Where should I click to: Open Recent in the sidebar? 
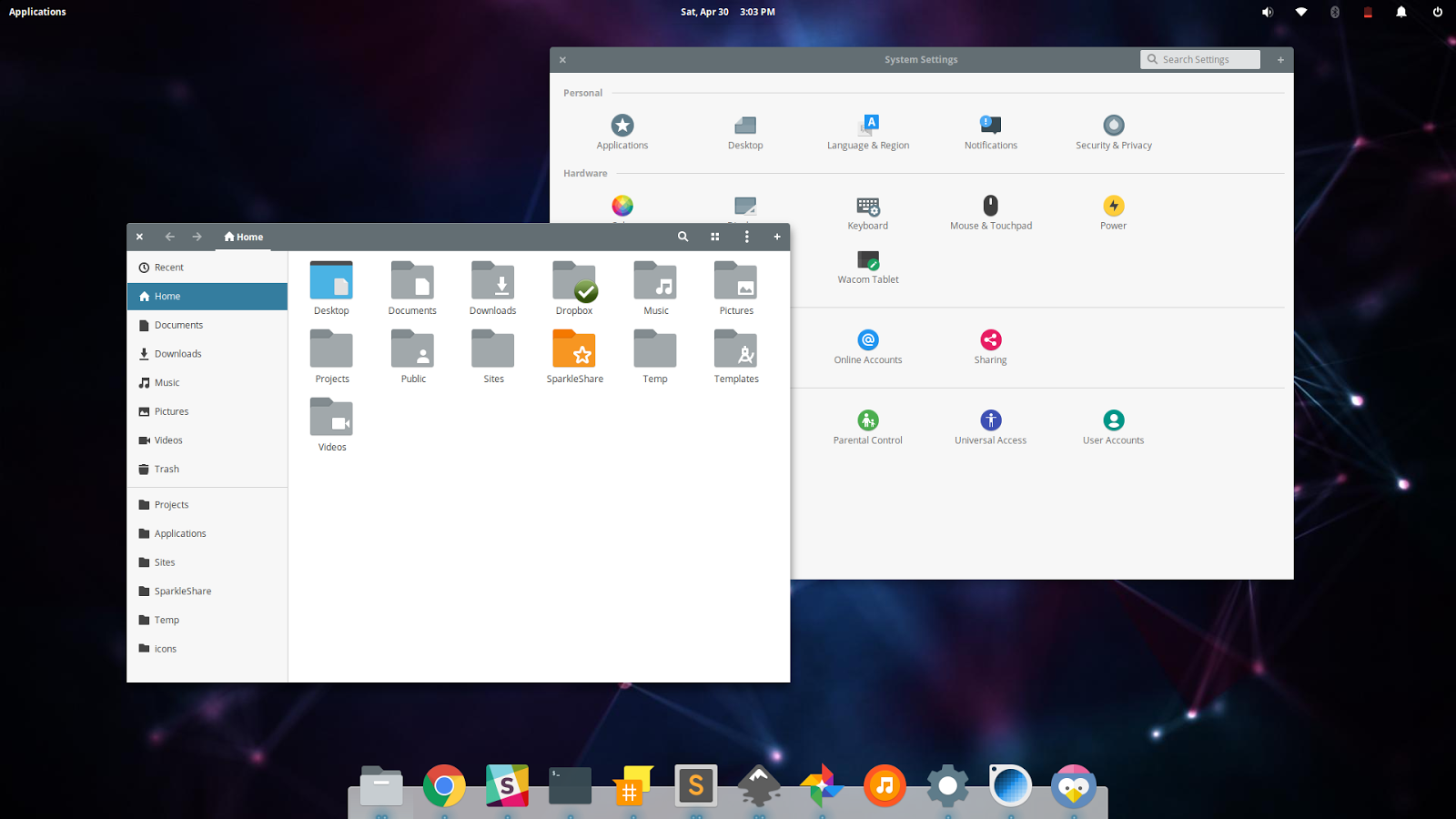coord(207,268)
